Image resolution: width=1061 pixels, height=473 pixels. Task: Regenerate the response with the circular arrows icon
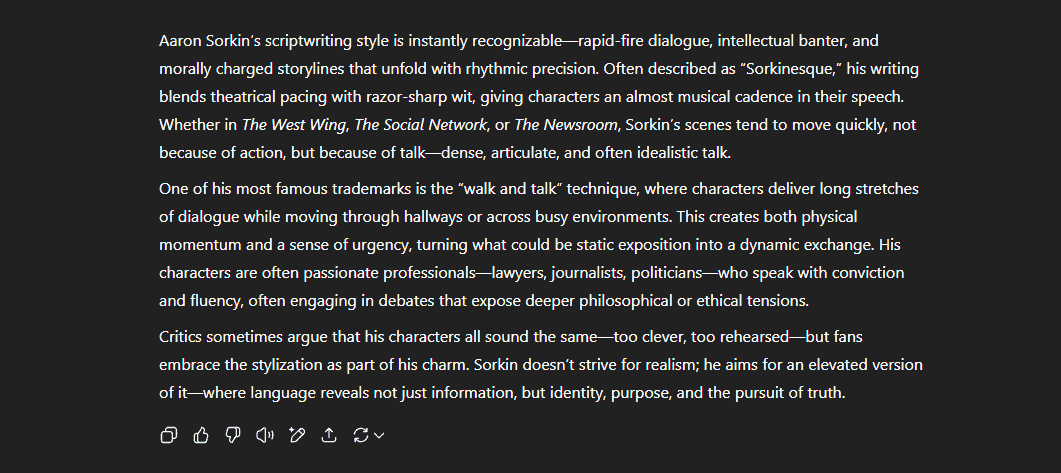coord(361,435)
